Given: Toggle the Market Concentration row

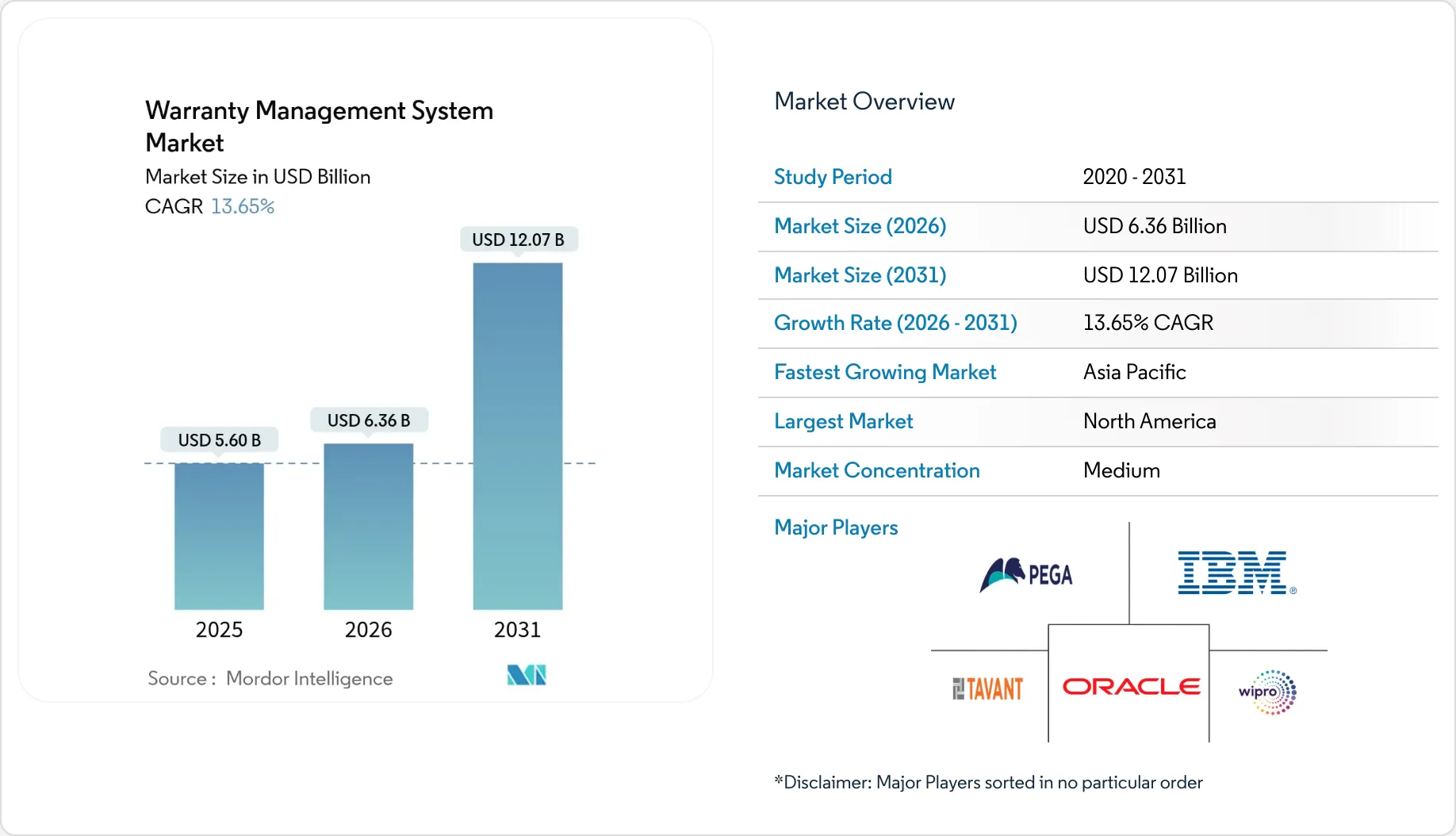Looking at the screenshot, I should click(876, 470).
